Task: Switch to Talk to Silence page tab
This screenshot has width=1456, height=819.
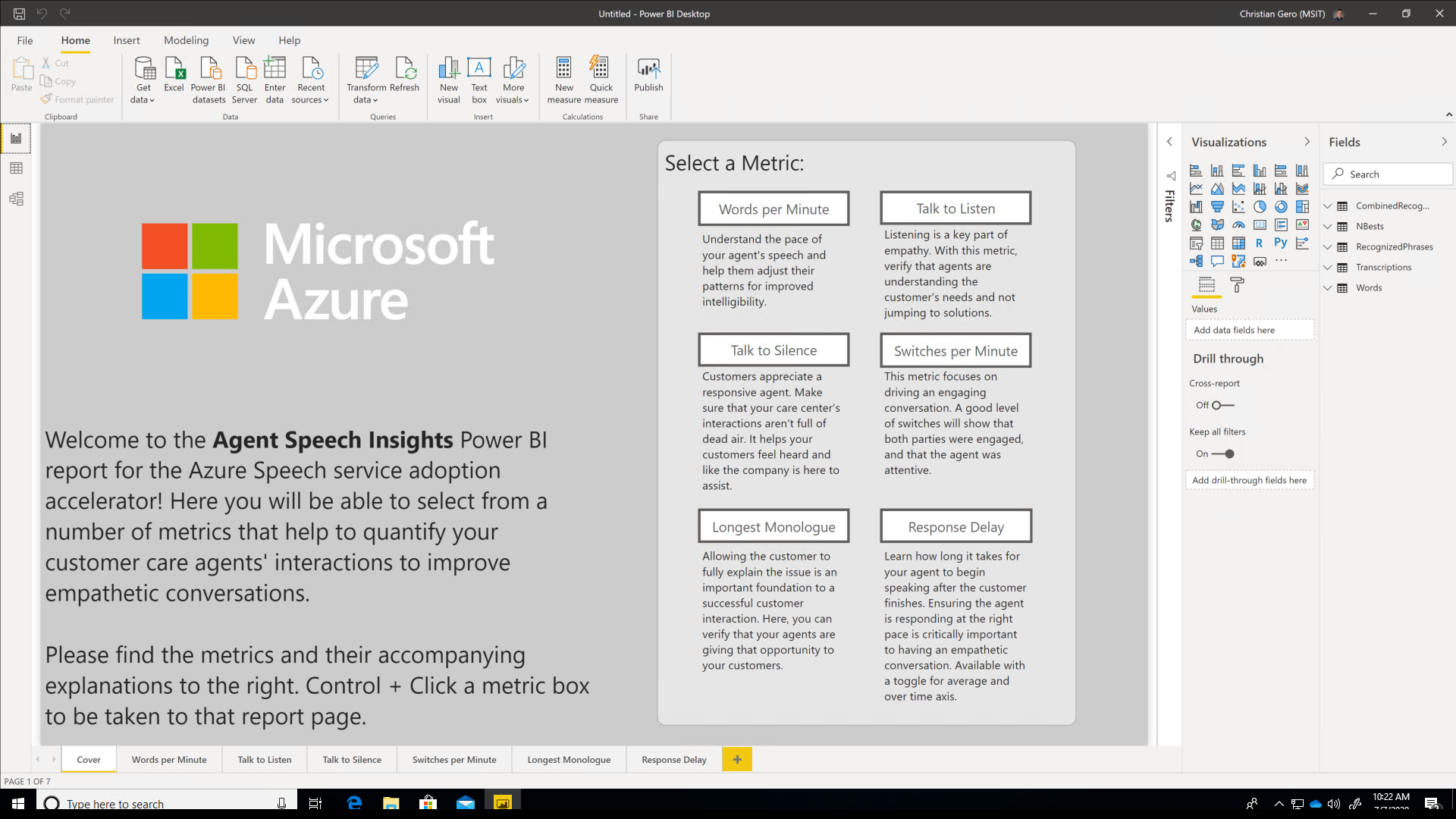Action: coord(352,760)
